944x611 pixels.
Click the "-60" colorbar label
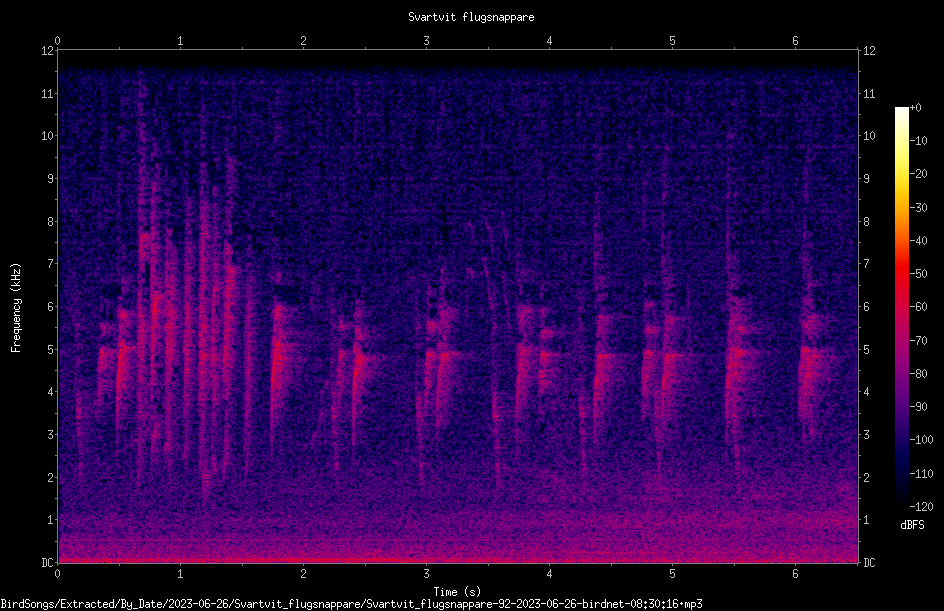[918, 307]
